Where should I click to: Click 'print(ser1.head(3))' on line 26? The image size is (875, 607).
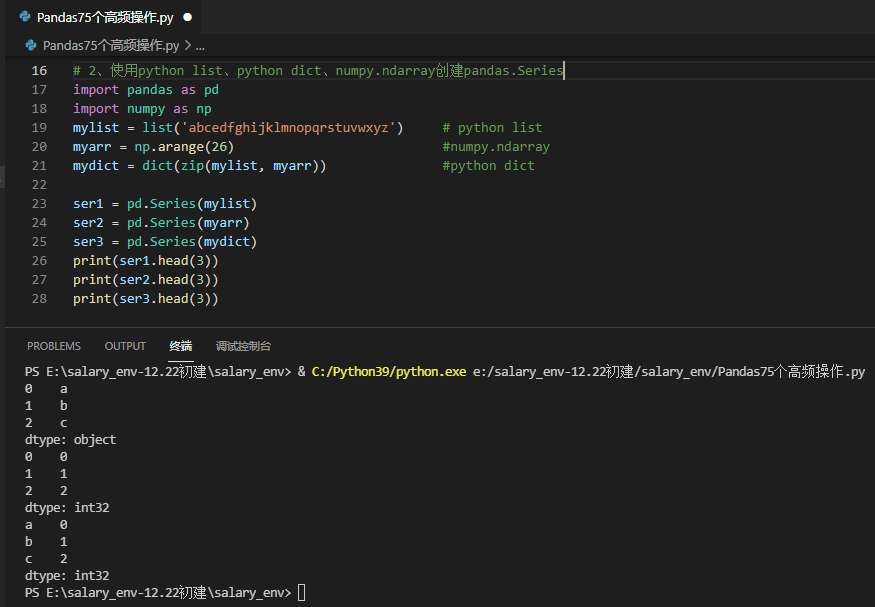click(146, 261)
